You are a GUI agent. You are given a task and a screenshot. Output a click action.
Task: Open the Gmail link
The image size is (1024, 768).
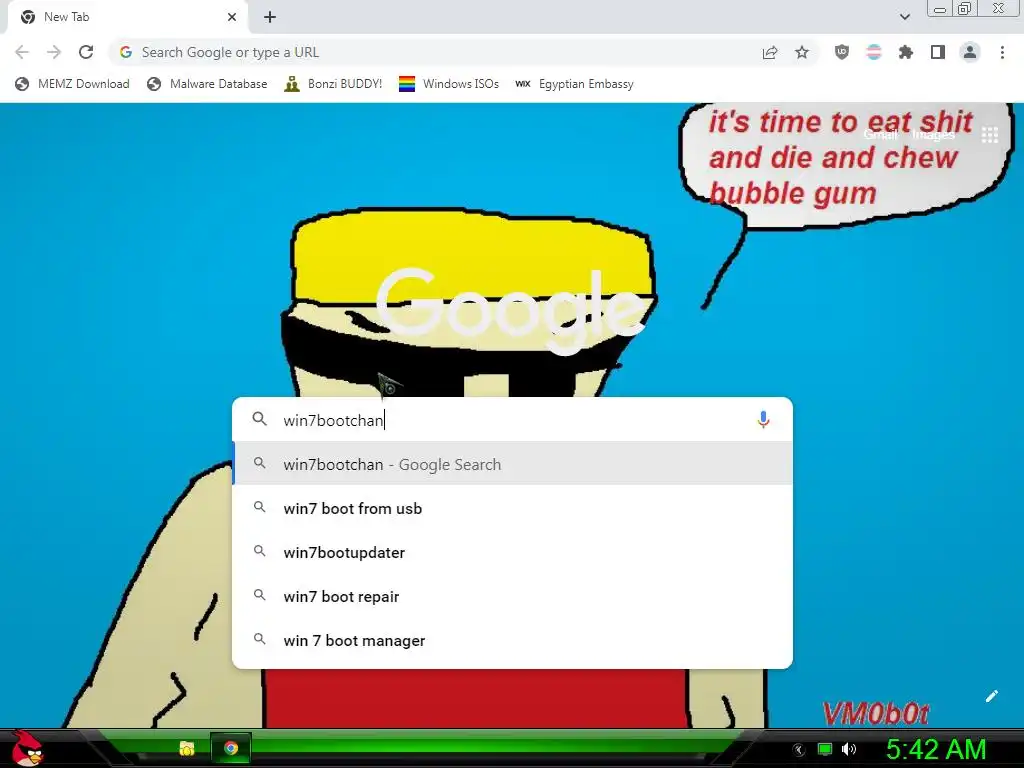point(881,135)
